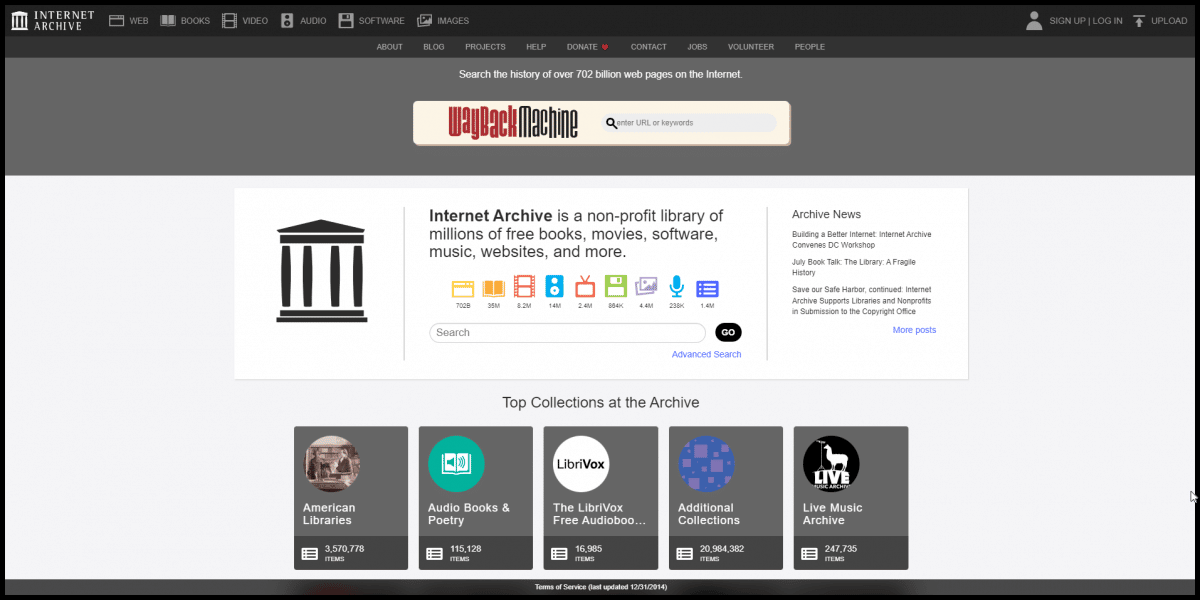1200x600 pixels.
Task: Click the 1.4M collections list icon
Action: pos(707,288)
